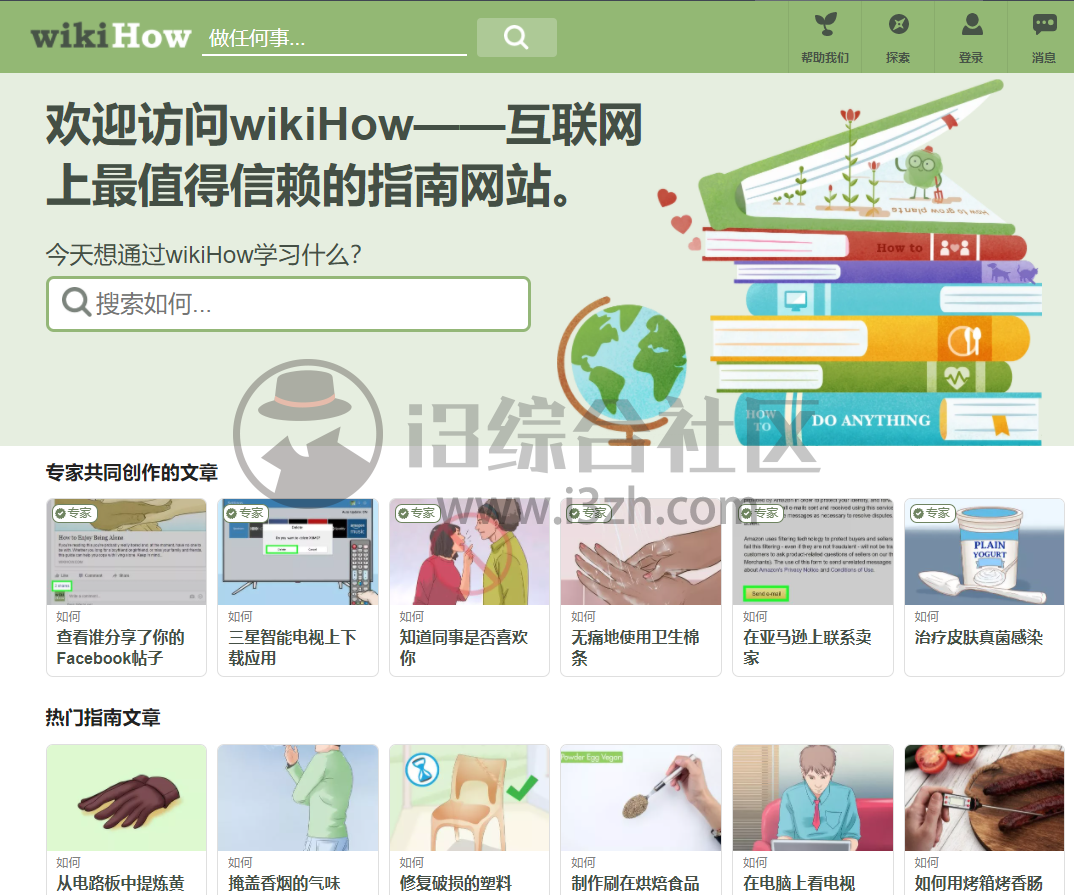Click the 专家共同创作的文章 section heading
The width and height of the screenshot is (1074, 895).
click(132, 472)
